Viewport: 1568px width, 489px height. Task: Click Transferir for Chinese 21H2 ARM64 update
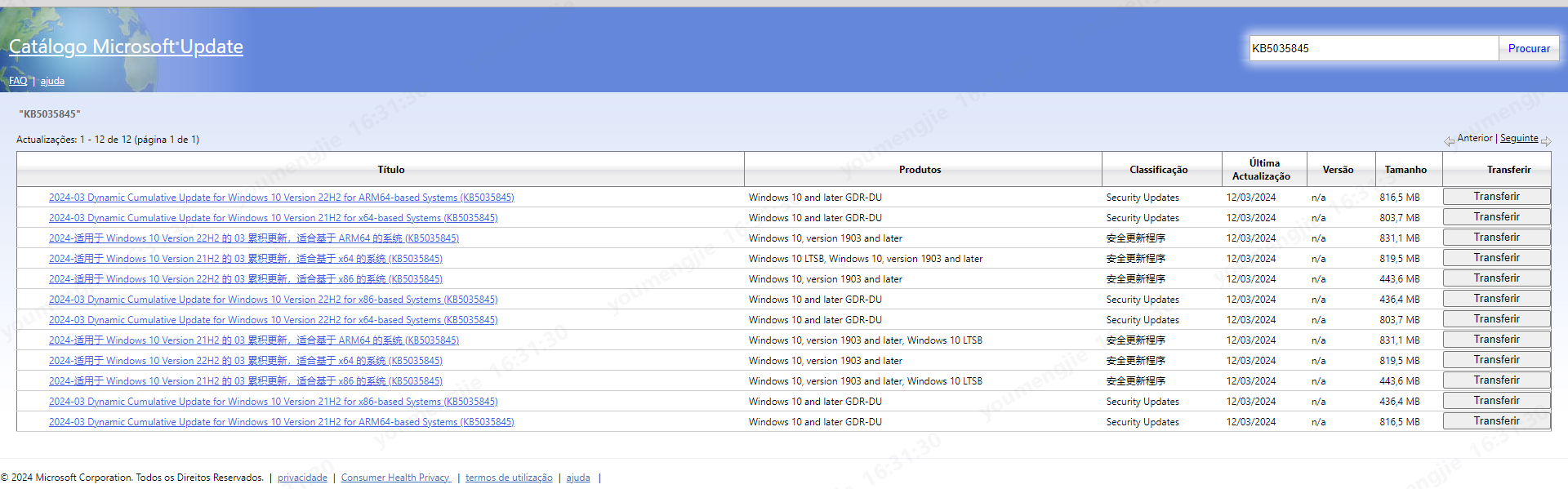[1496, 340]
